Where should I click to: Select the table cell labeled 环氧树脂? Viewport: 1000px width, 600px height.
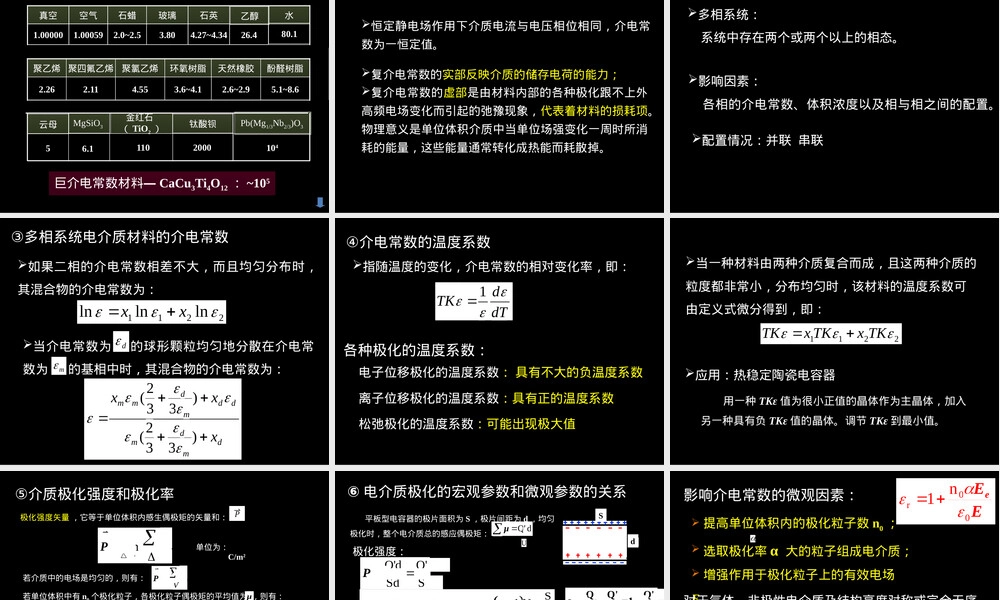click(188, 68)
